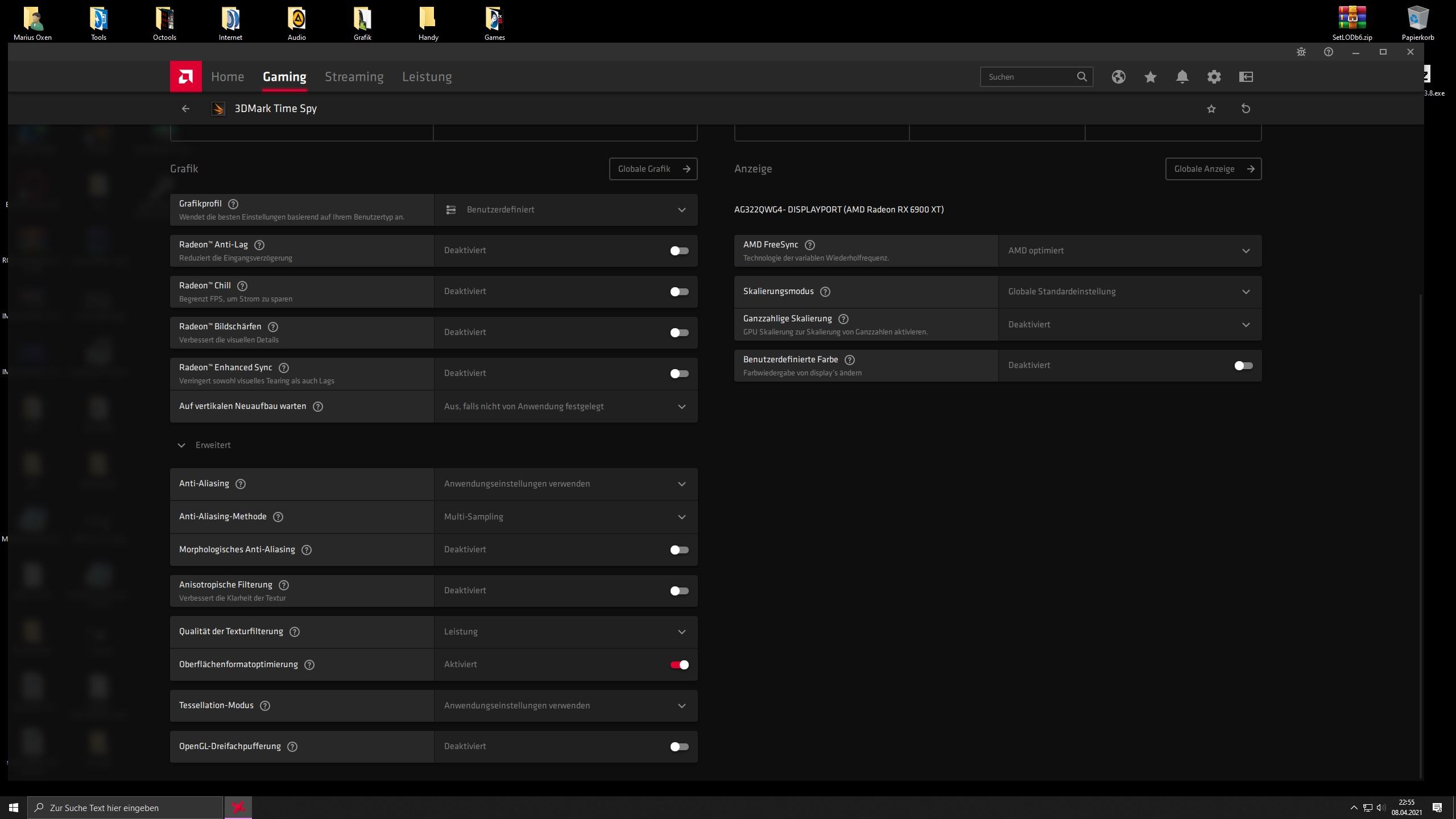Open favorites star in top toolbar
This screenshot has width=1456, height=819.
coord(1150,77)
